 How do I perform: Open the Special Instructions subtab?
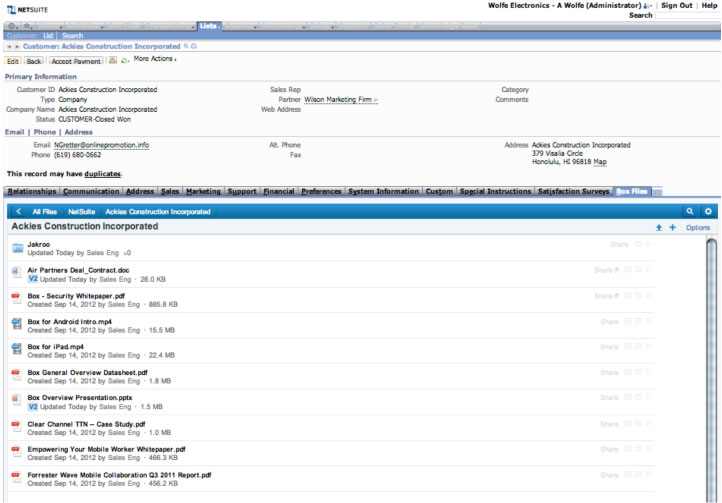(x=495, y=191)
